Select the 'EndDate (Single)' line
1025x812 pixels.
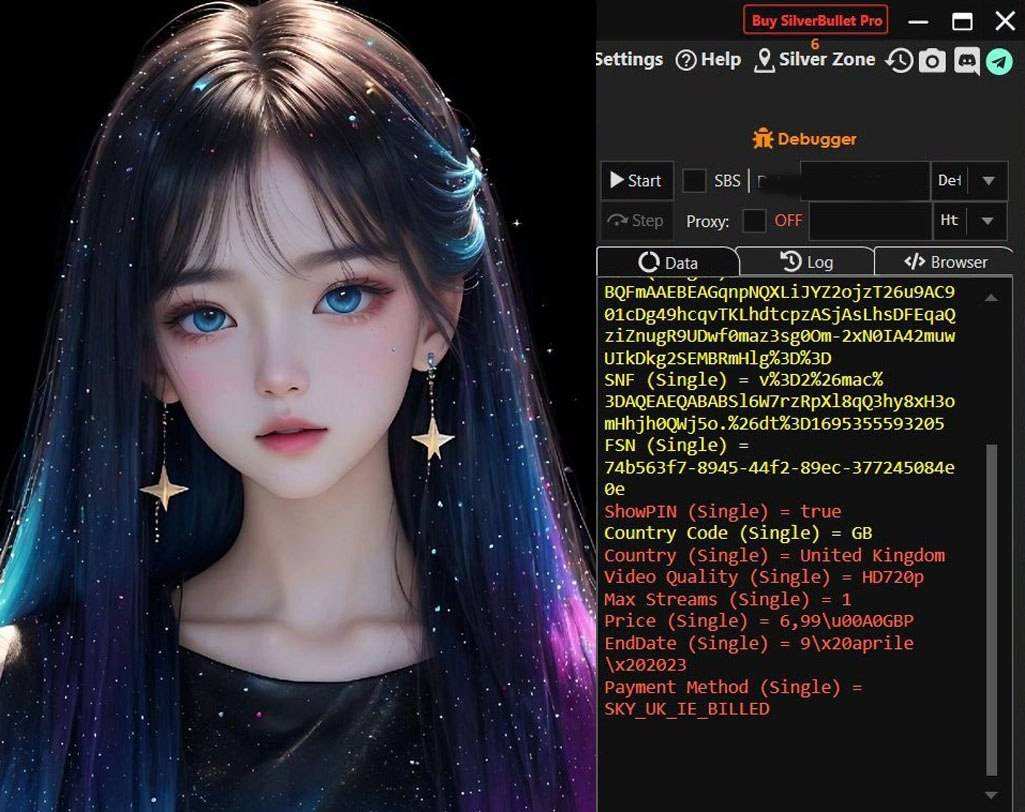pyautogui.click(x=758, y=654)
